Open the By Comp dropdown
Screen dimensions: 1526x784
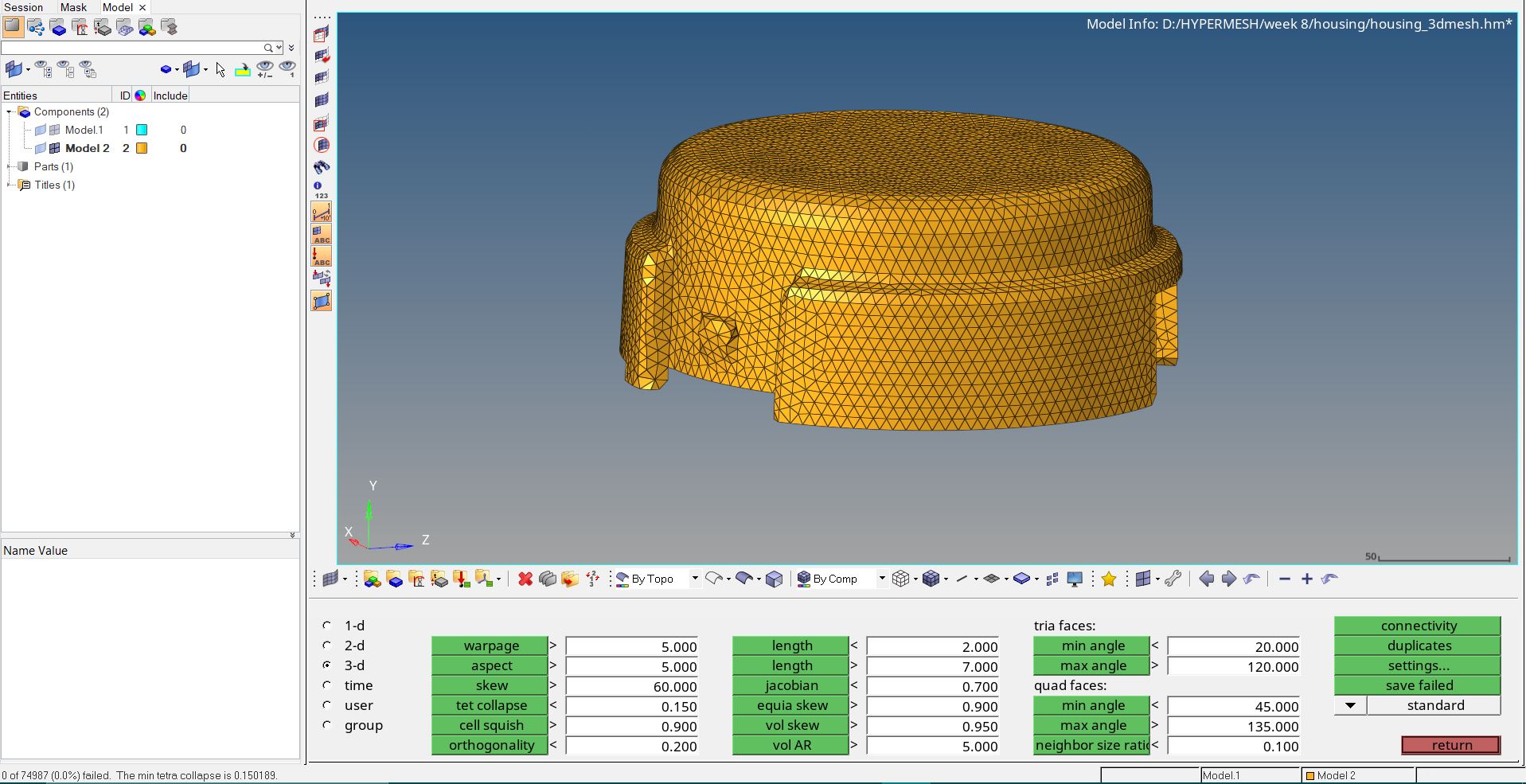pyautogui.click(x=881, y=579)
